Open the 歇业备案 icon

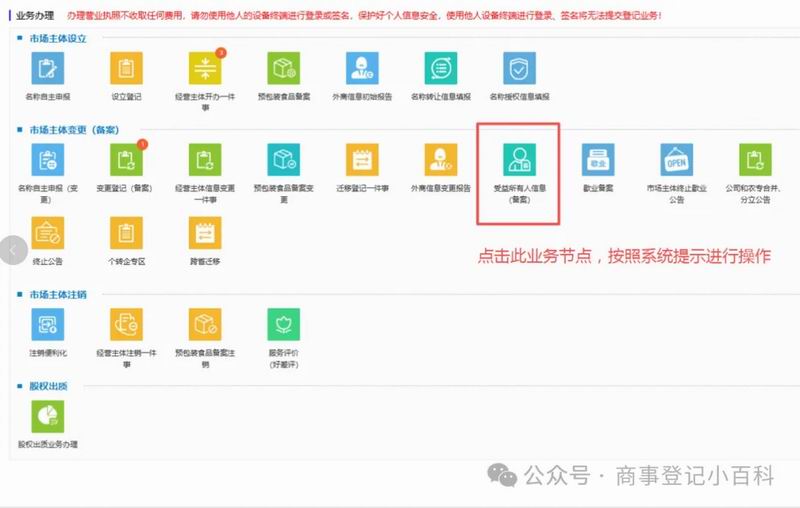[x=598, y=159]
